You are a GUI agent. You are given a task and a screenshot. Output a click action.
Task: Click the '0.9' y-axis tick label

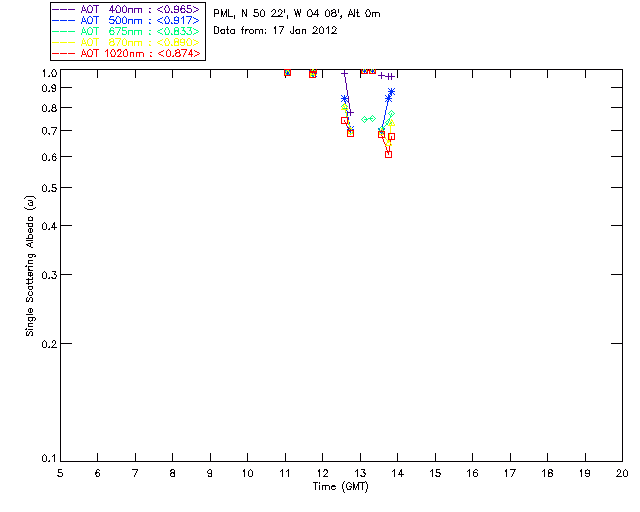click(x=49, y=88)
